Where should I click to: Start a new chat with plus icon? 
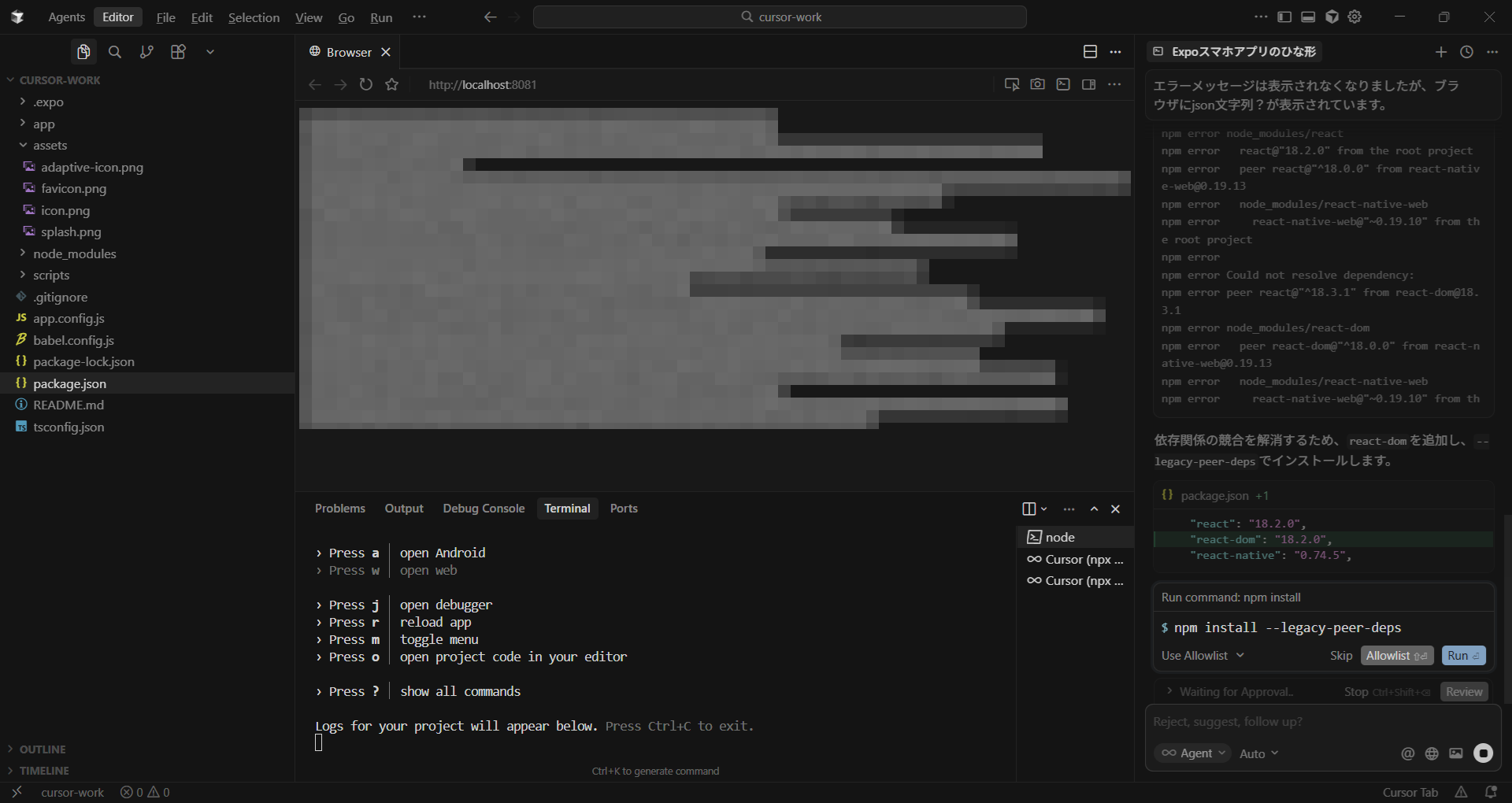pyautogui.click(x=1440, y=52)
